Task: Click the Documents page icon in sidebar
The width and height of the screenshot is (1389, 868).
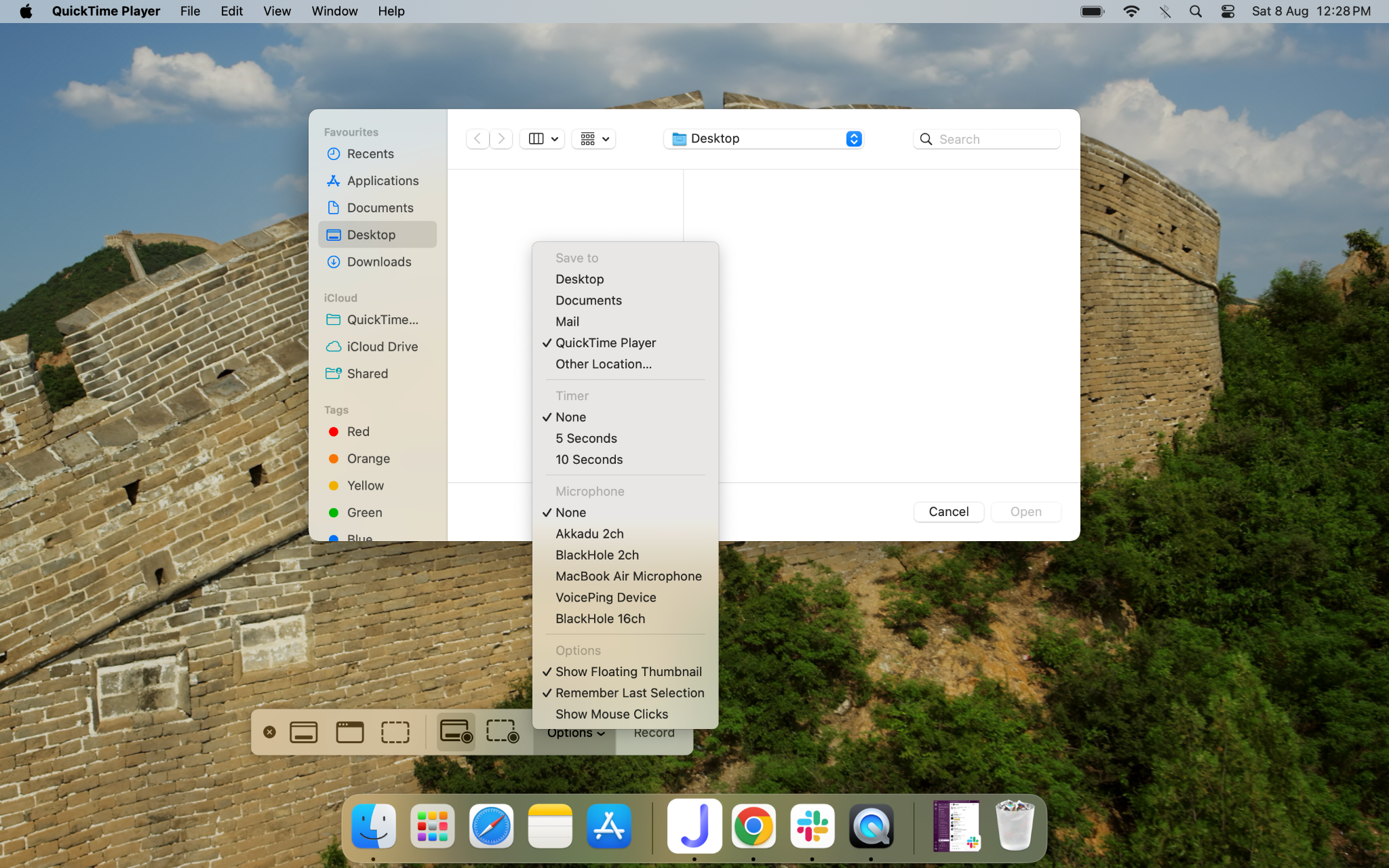Action: coord(333,208)
